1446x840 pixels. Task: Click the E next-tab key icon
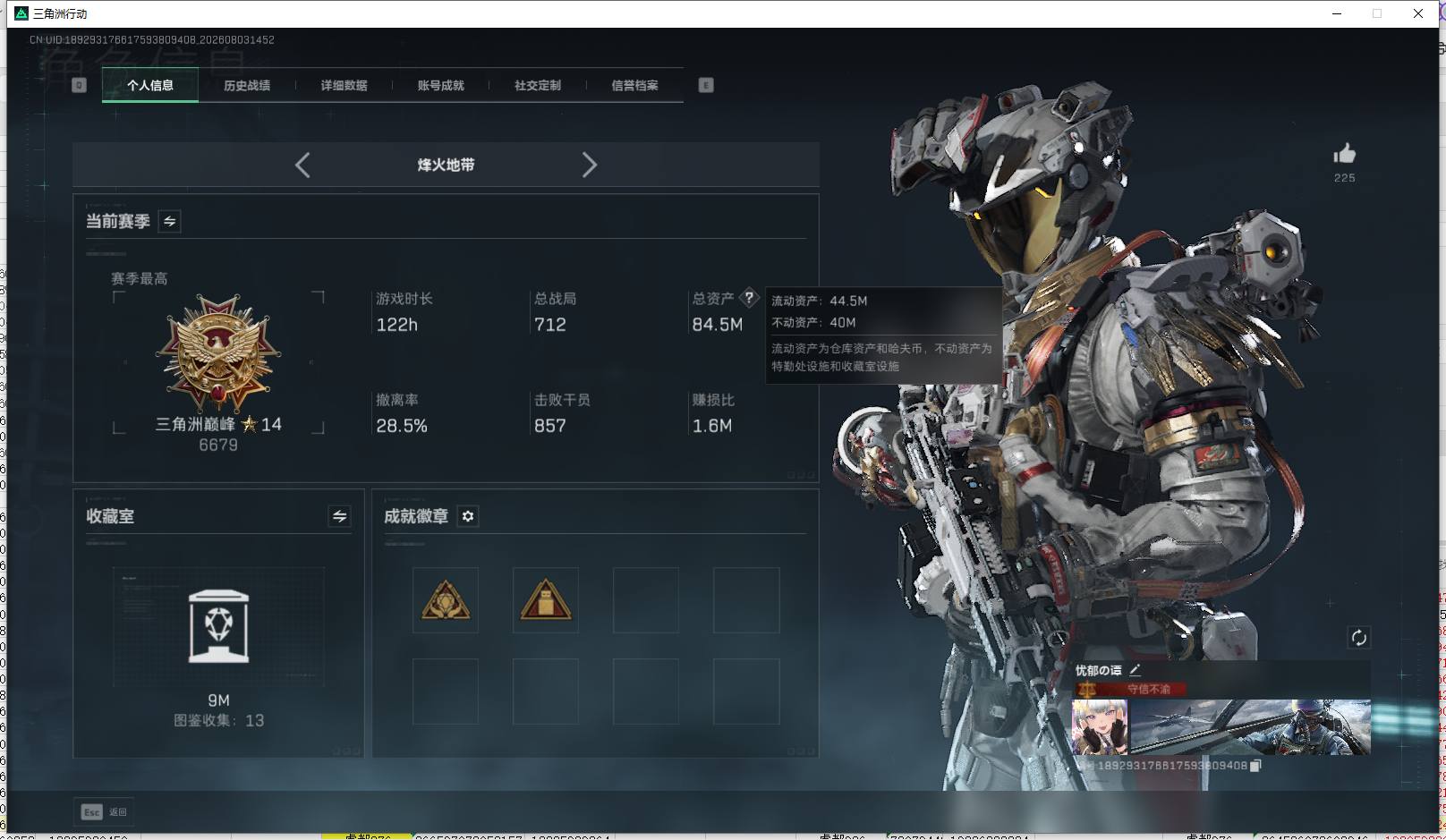(706, 85)
